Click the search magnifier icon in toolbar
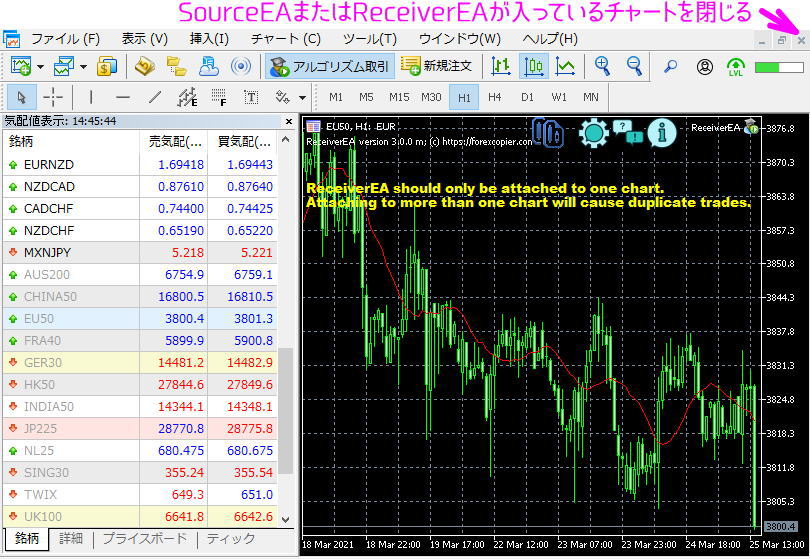 point(671,66)
